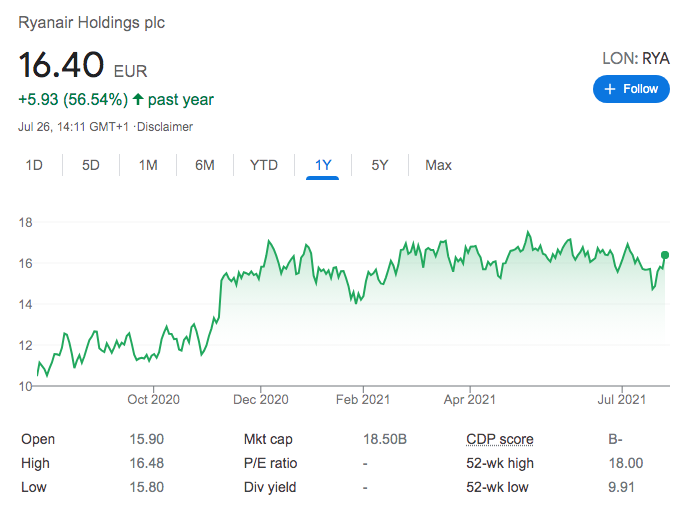Click the 52-wk high value 18.00
The height and width of the screenshot is (508, 686).
[x=626, y=463]
